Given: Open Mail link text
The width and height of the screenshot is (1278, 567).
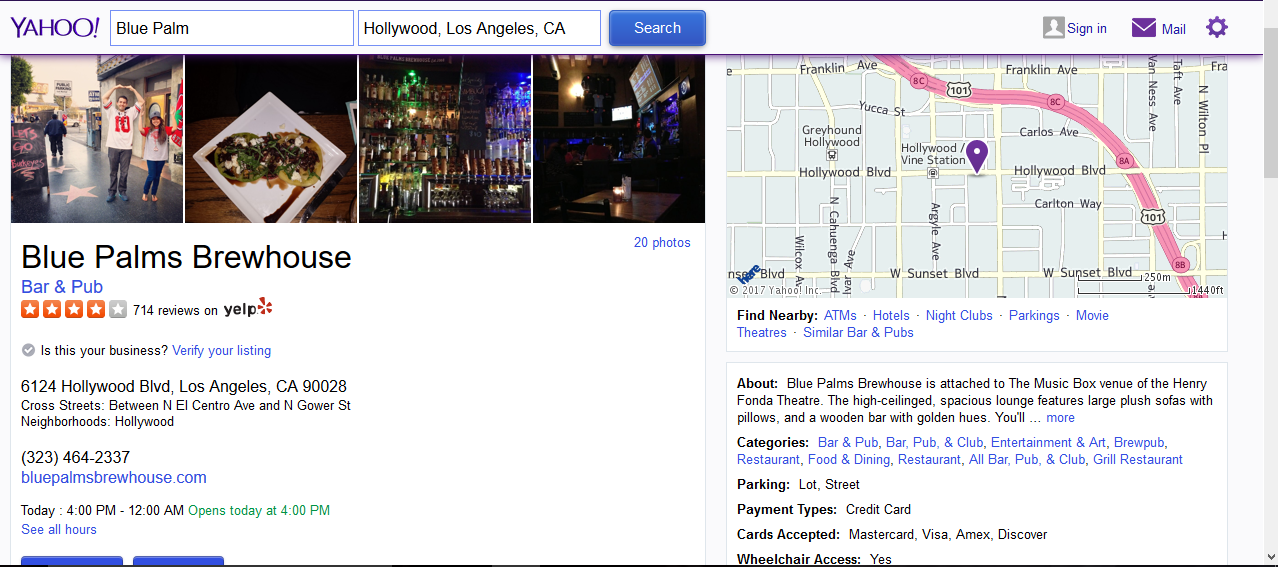Looking at the screenshot, I should coord(1174,29).
